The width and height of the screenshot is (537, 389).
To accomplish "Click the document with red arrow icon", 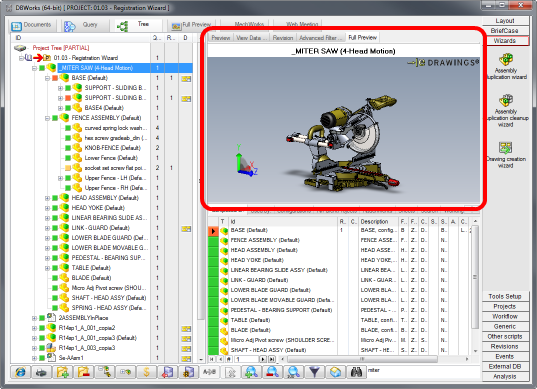I will pos(167,372).
